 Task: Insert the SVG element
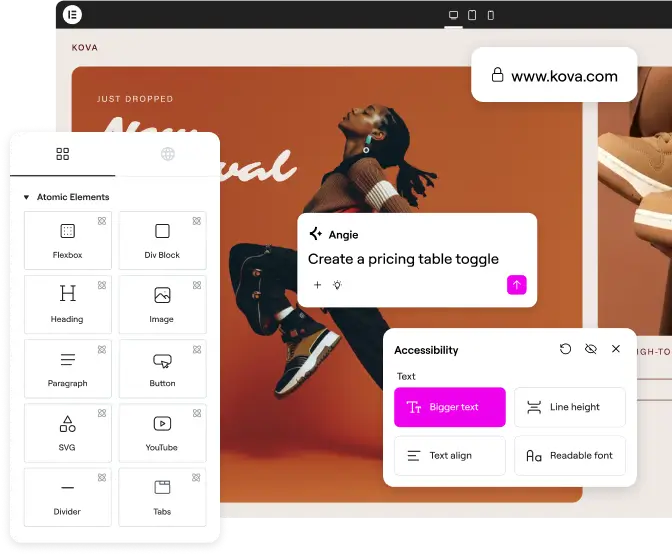point(67,431)
